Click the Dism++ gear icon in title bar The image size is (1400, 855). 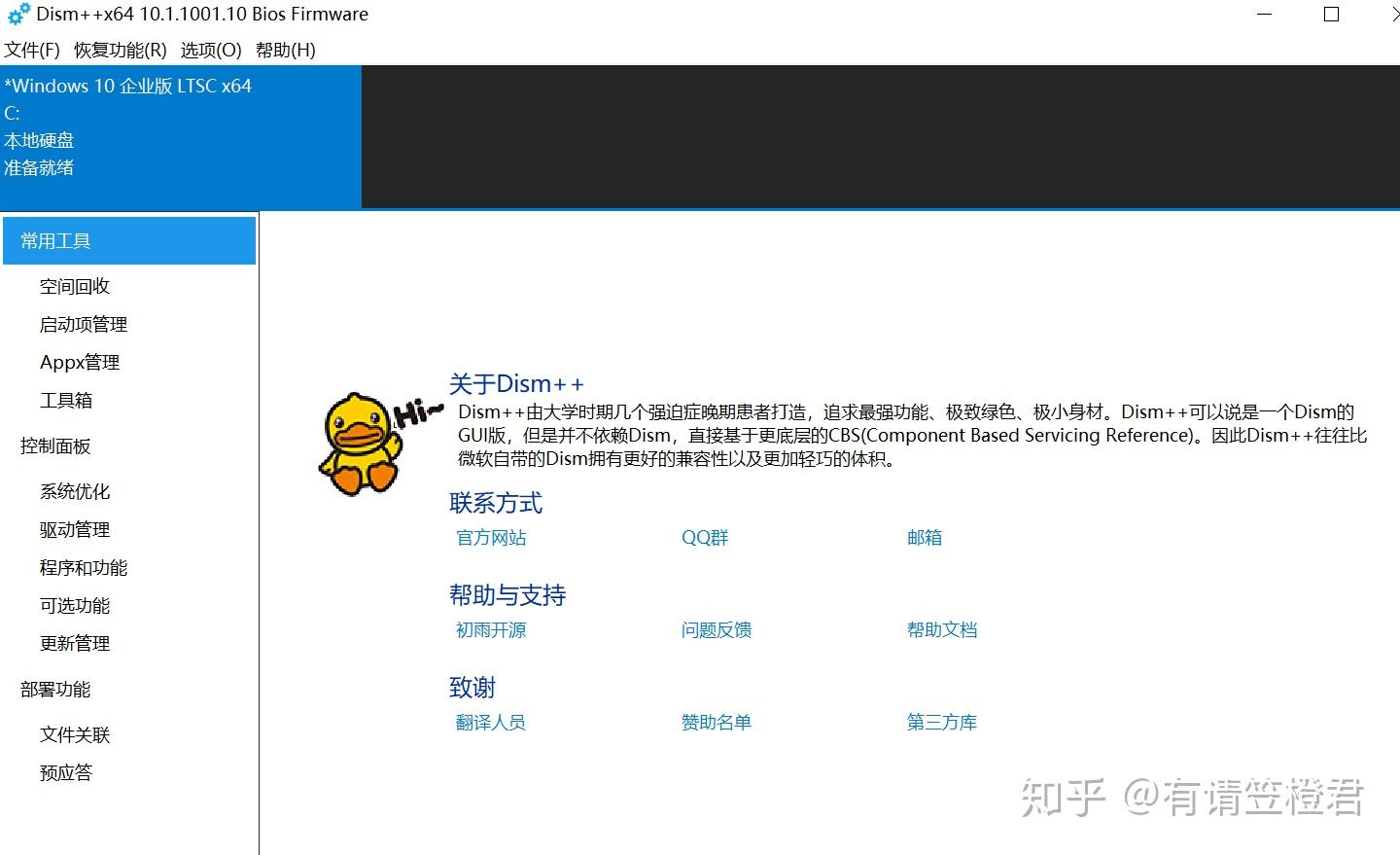point(18,15)
